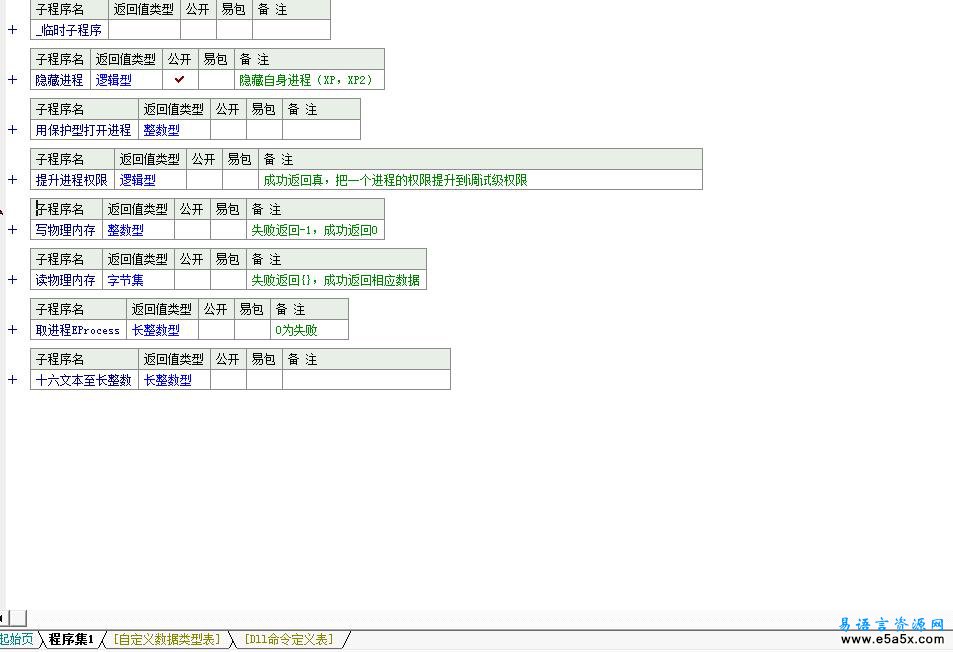Open the [自定义数据类型表] tab
The width and height of the screenshot is (953, 652).
coord(167,639)
